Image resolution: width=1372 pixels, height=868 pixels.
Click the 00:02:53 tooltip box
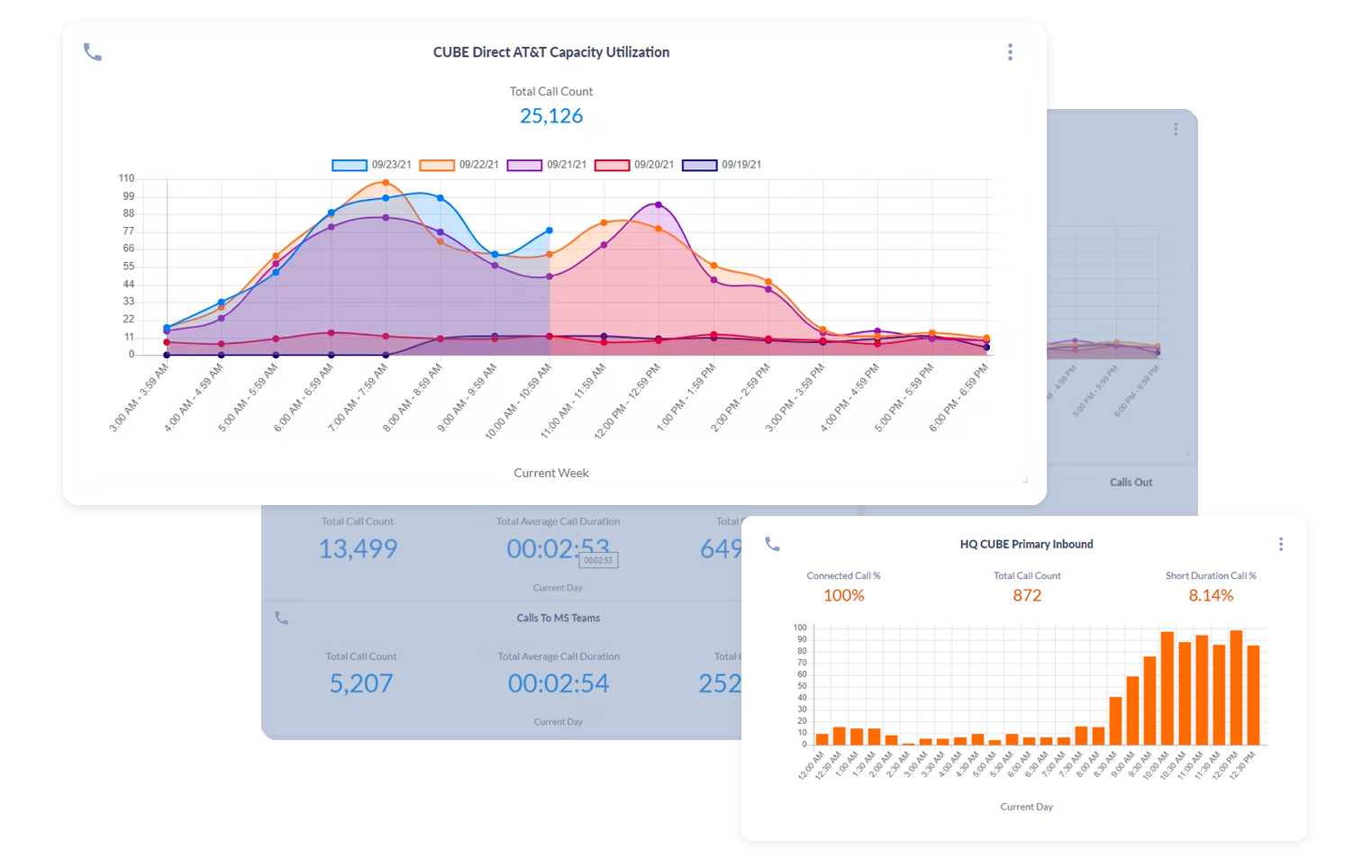pos(598,560)
